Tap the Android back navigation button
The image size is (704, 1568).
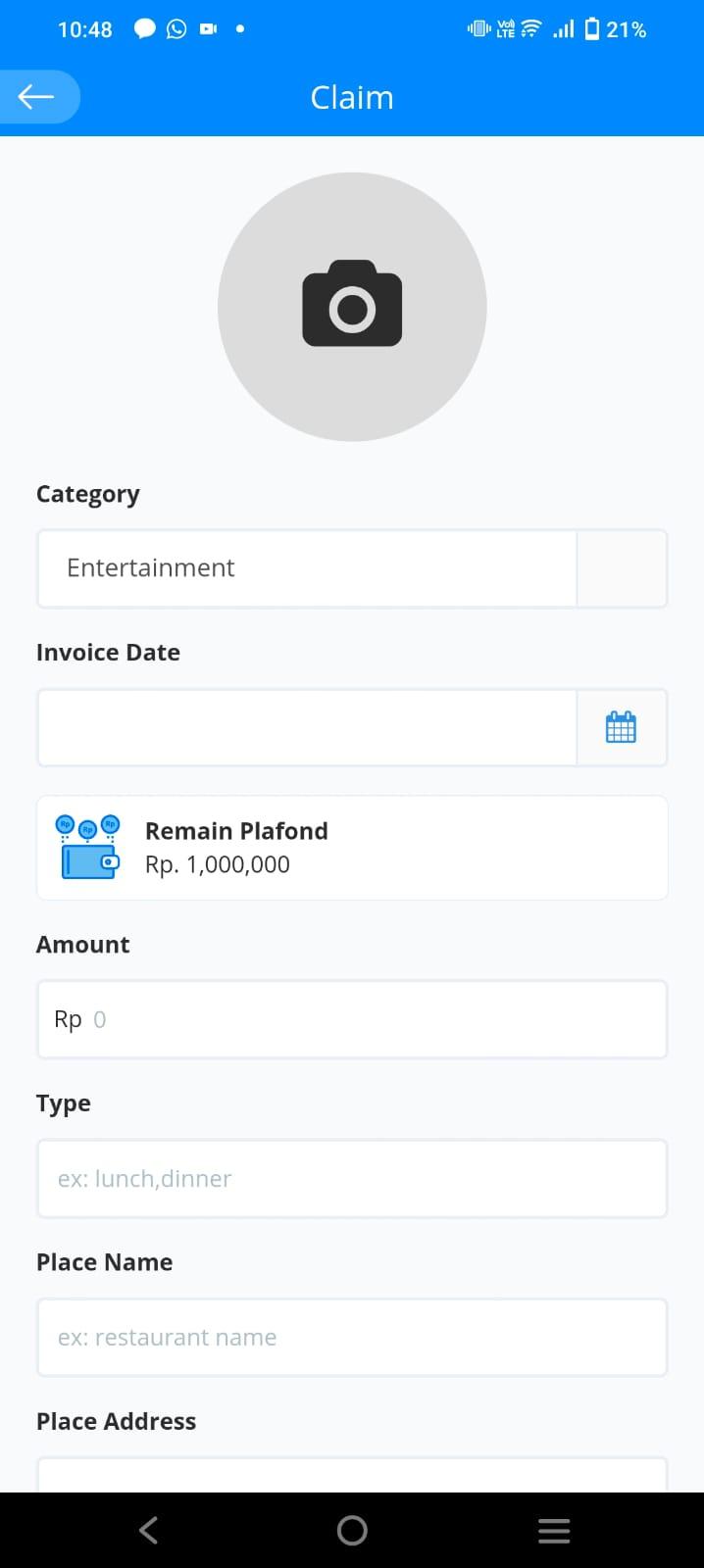click(148, 1530)
